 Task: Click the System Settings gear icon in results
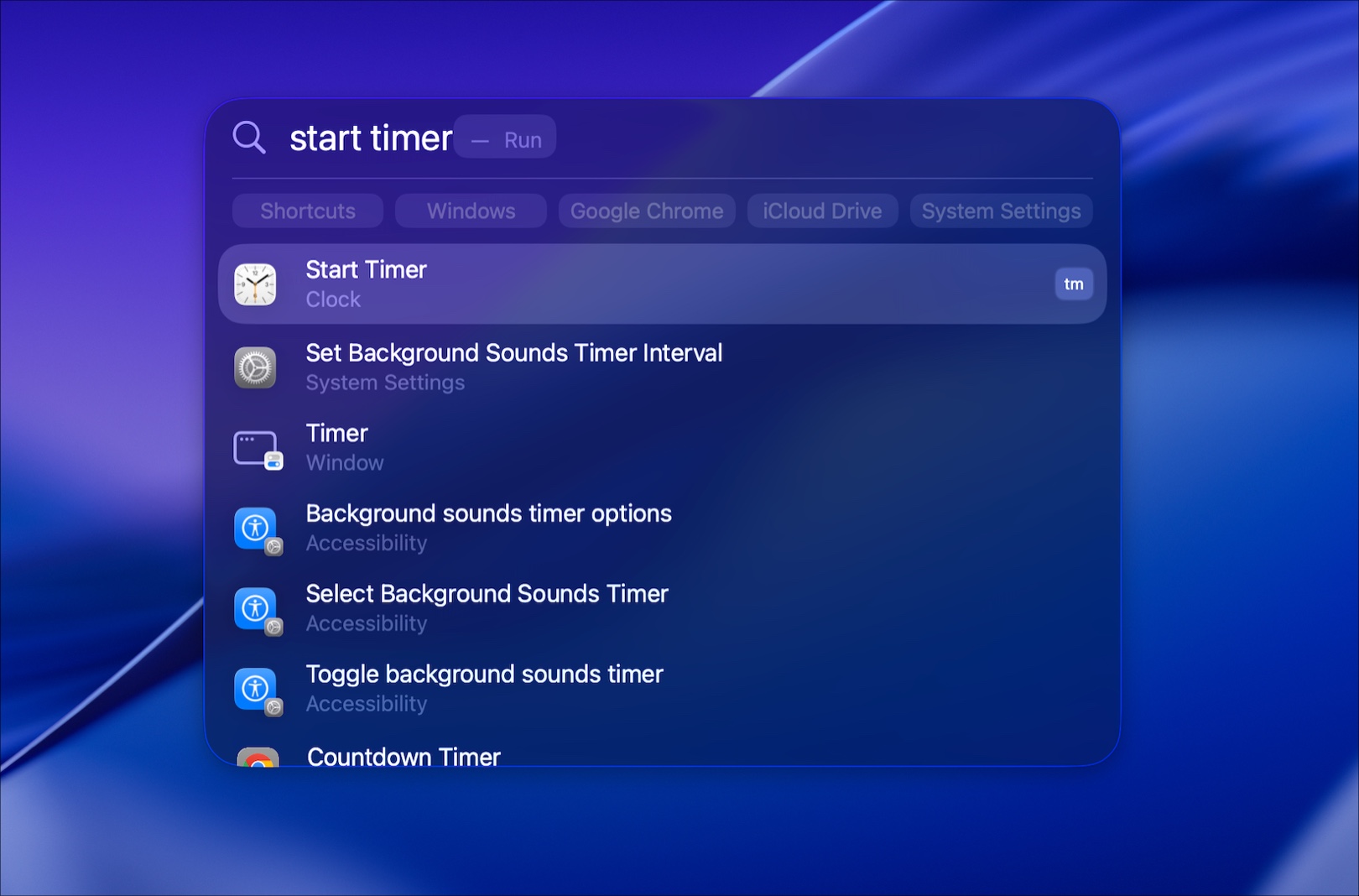(256, 367)
